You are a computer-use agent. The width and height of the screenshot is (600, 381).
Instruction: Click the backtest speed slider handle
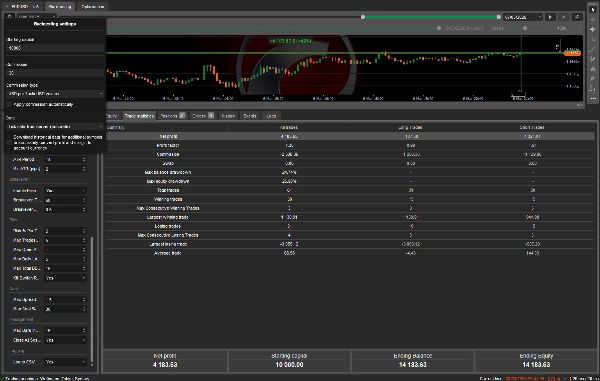point(525,28)
